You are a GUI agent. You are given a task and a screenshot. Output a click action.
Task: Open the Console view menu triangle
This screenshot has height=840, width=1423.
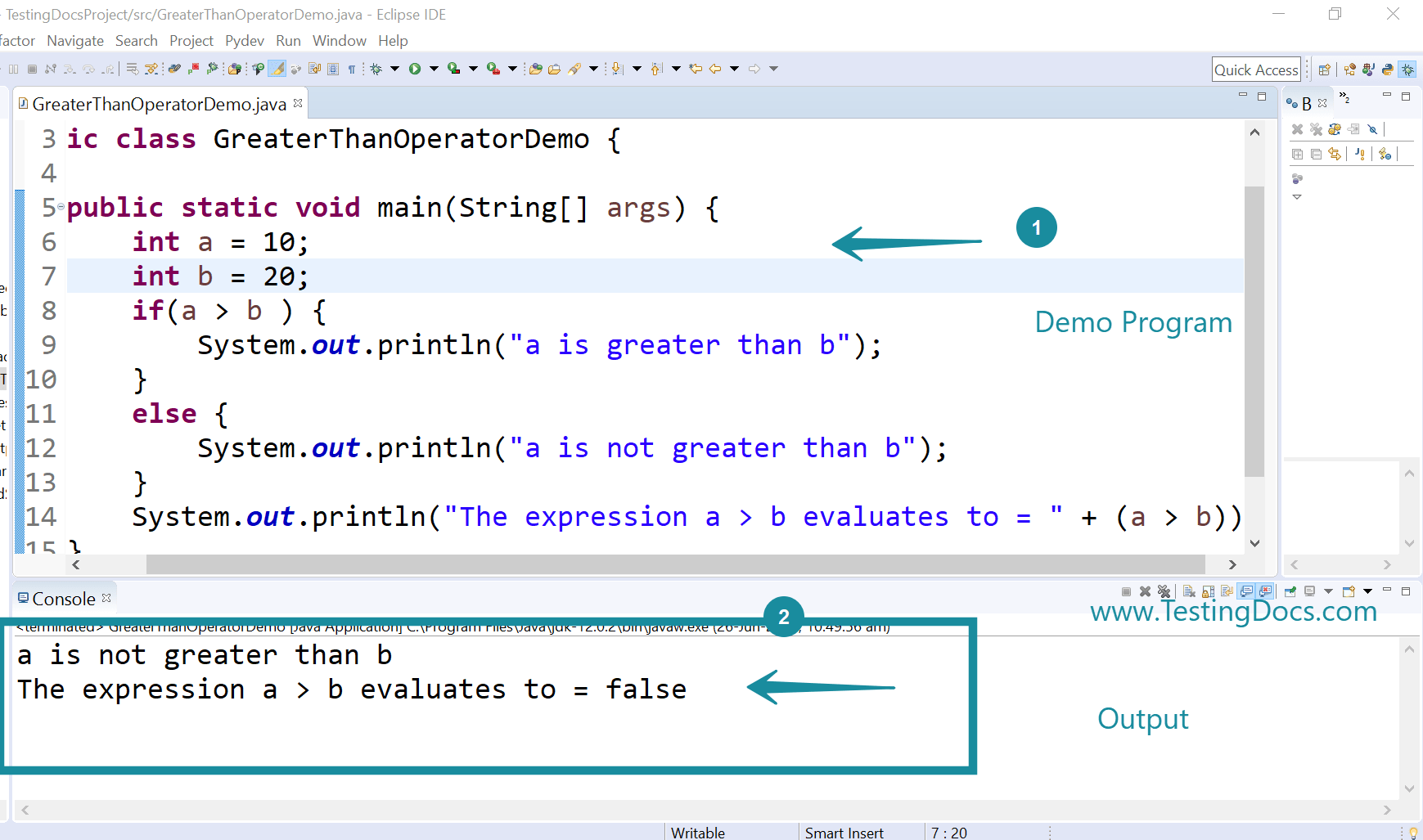pos(1367,591)
